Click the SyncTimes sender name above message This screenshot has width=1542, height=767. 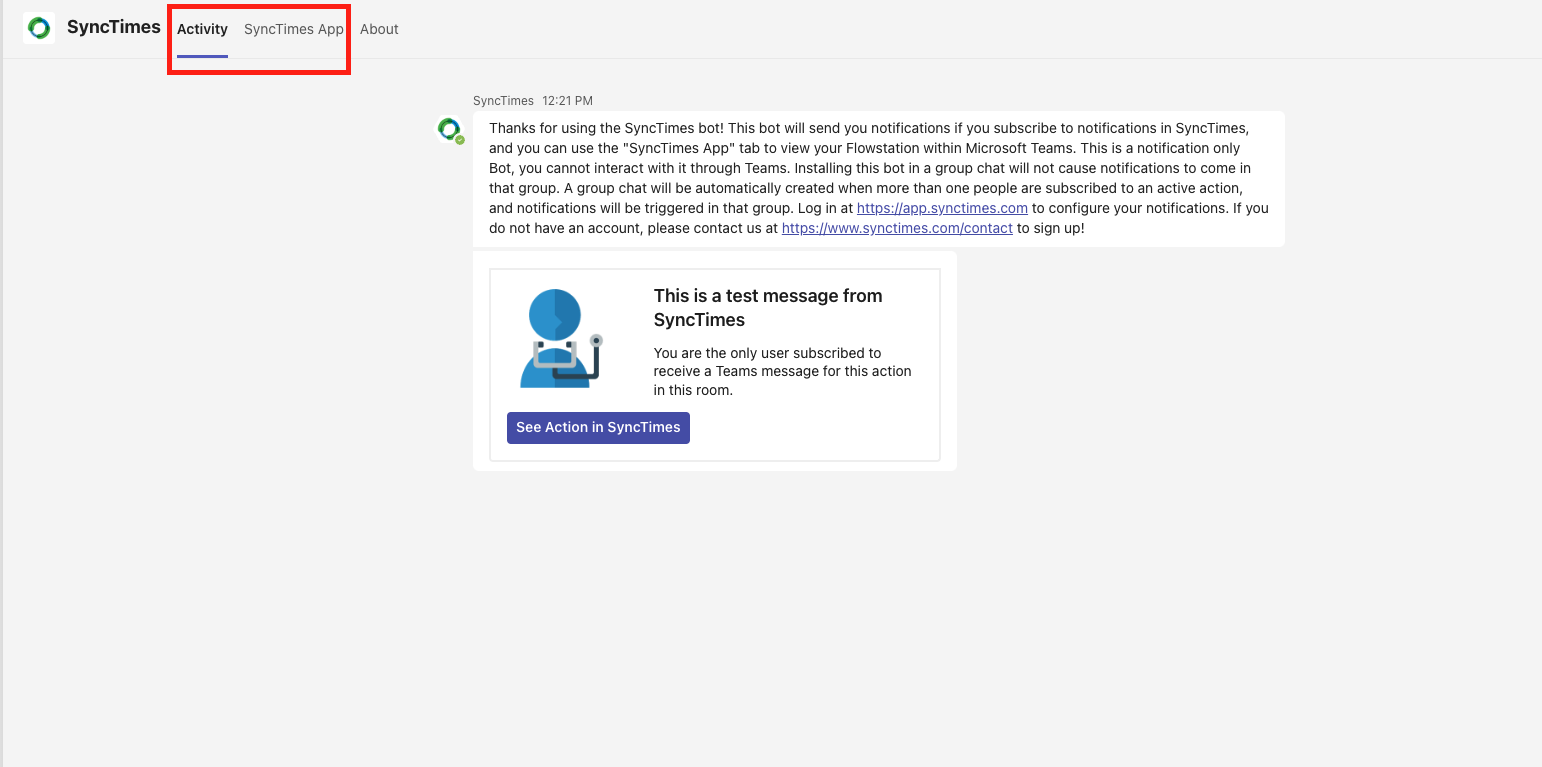[x=503, y=101]
